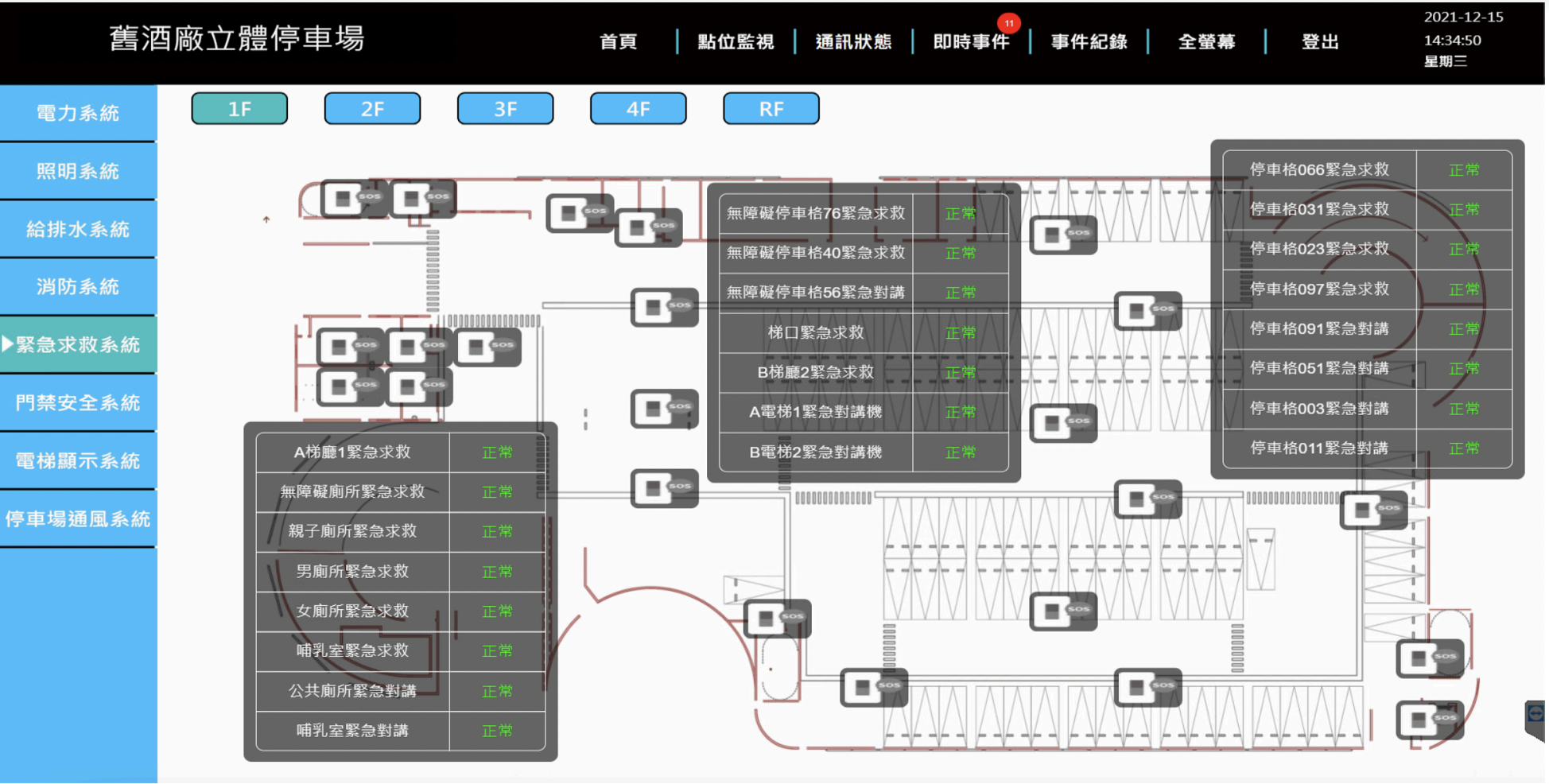Select the 停車格066緊急求救 row

[1319, 169]
